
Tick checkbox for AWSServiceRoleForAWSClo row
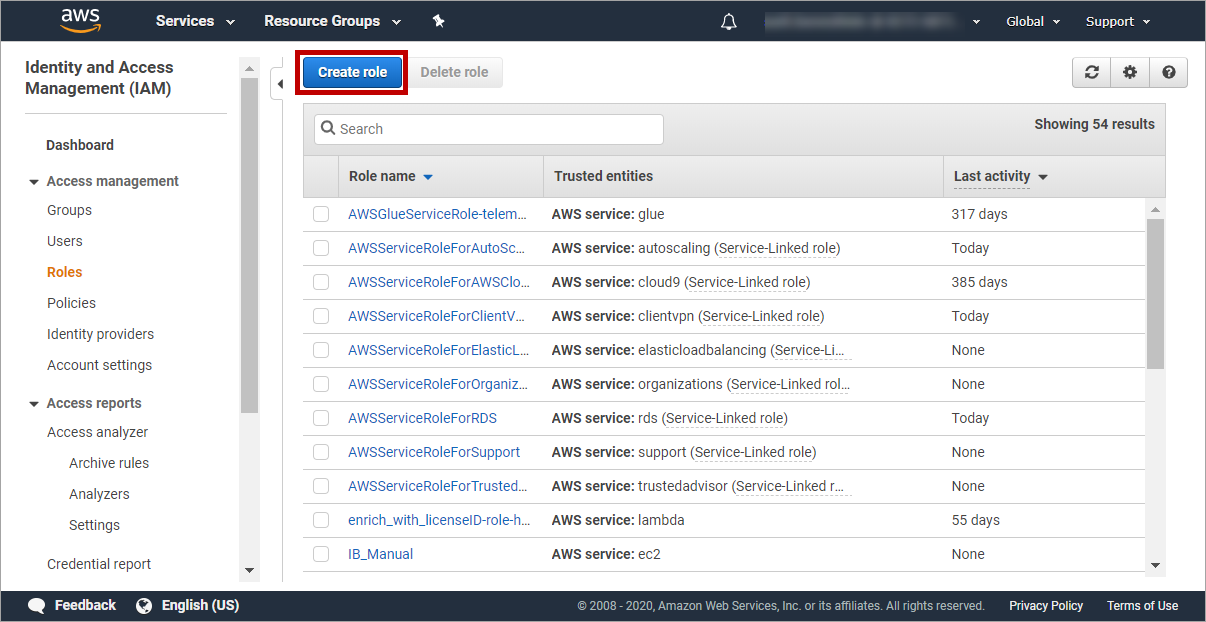321,282
